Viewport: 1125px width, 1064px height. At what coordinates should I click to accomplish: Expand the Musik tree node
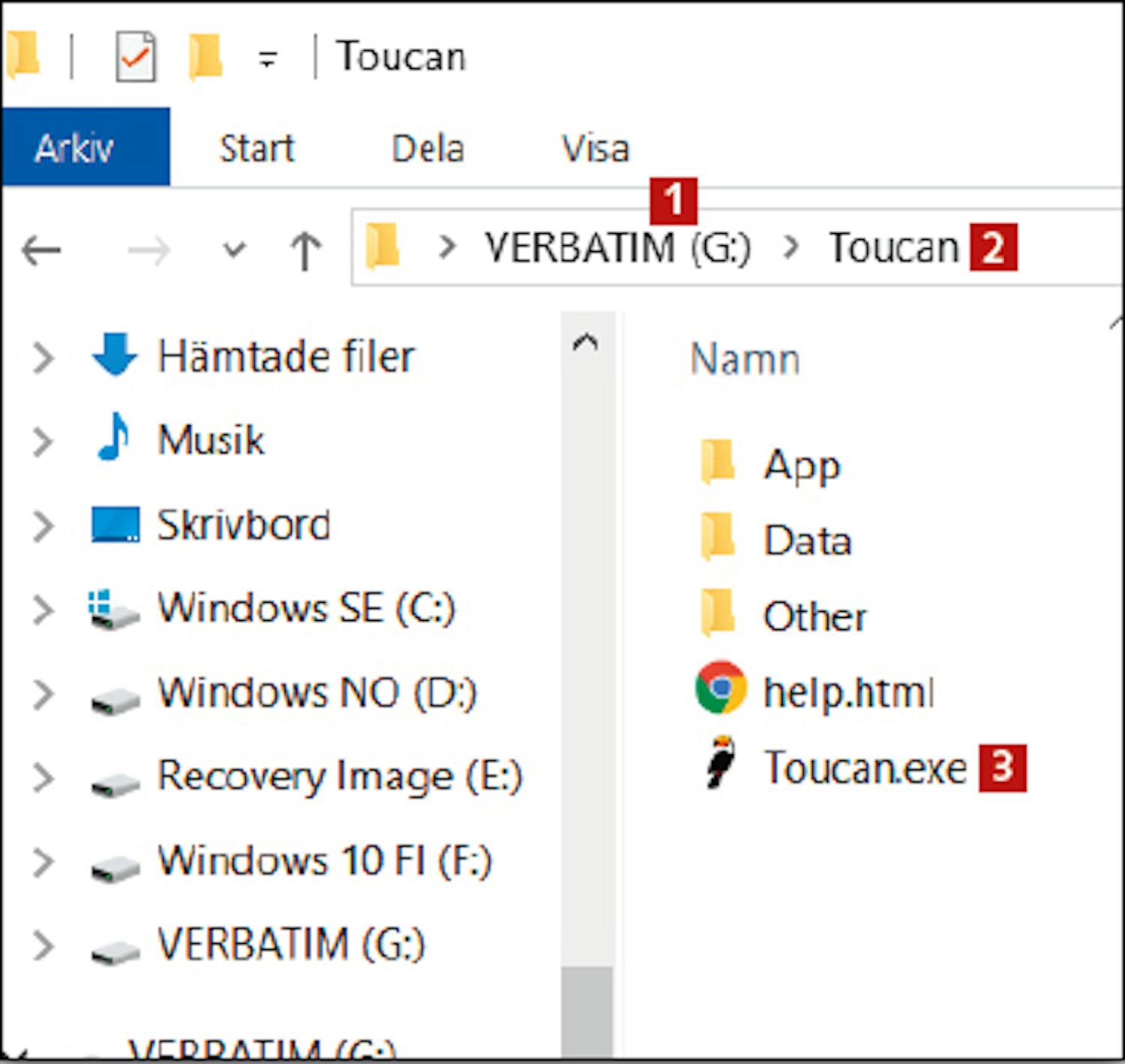tap(43, 441)
